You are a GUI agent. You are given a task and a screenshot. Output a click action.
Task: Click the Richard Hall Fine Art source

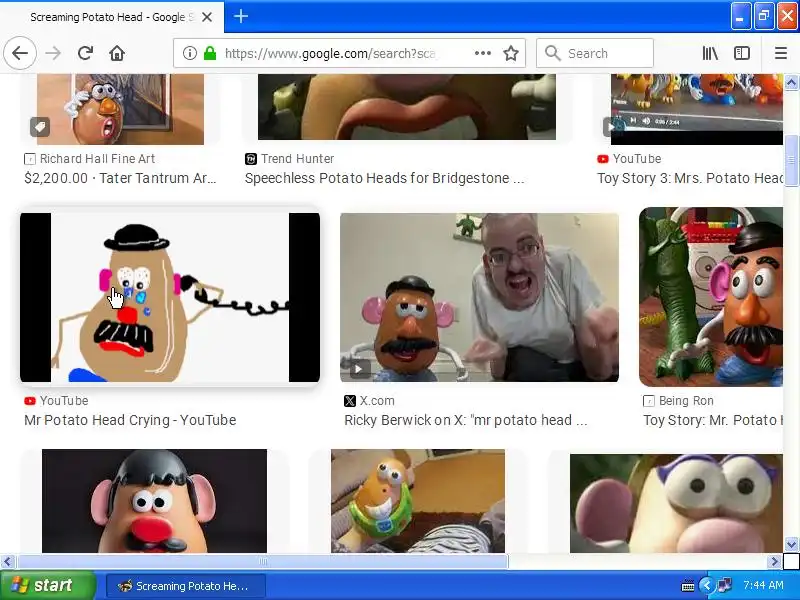pyautogui.click(x=97, y=159)
